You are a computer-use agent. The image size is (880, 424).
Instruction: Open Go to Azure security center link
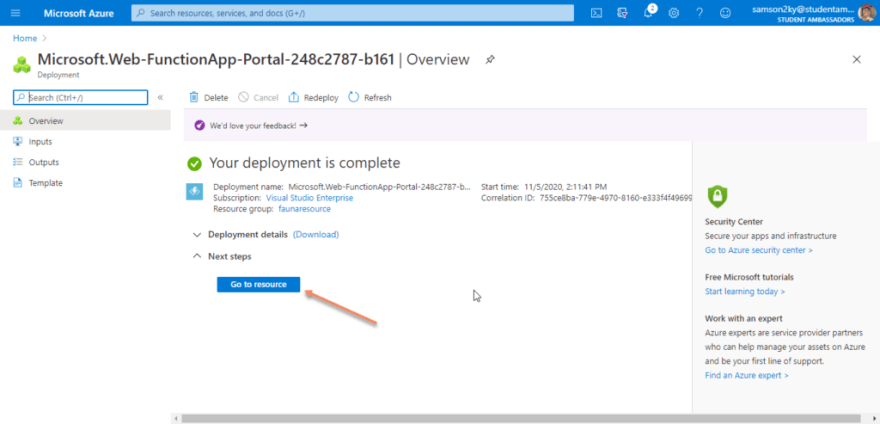point(758,250)
